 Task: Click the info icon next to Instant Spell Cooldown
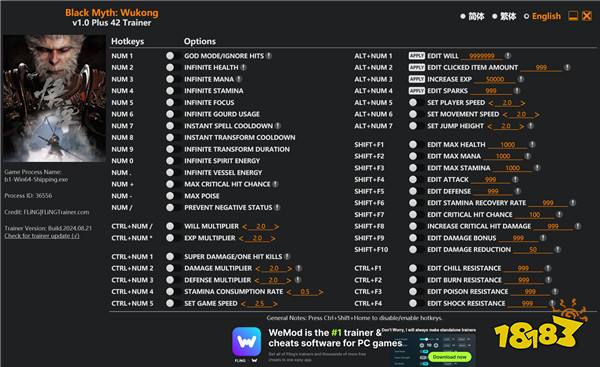pos(278,126)
